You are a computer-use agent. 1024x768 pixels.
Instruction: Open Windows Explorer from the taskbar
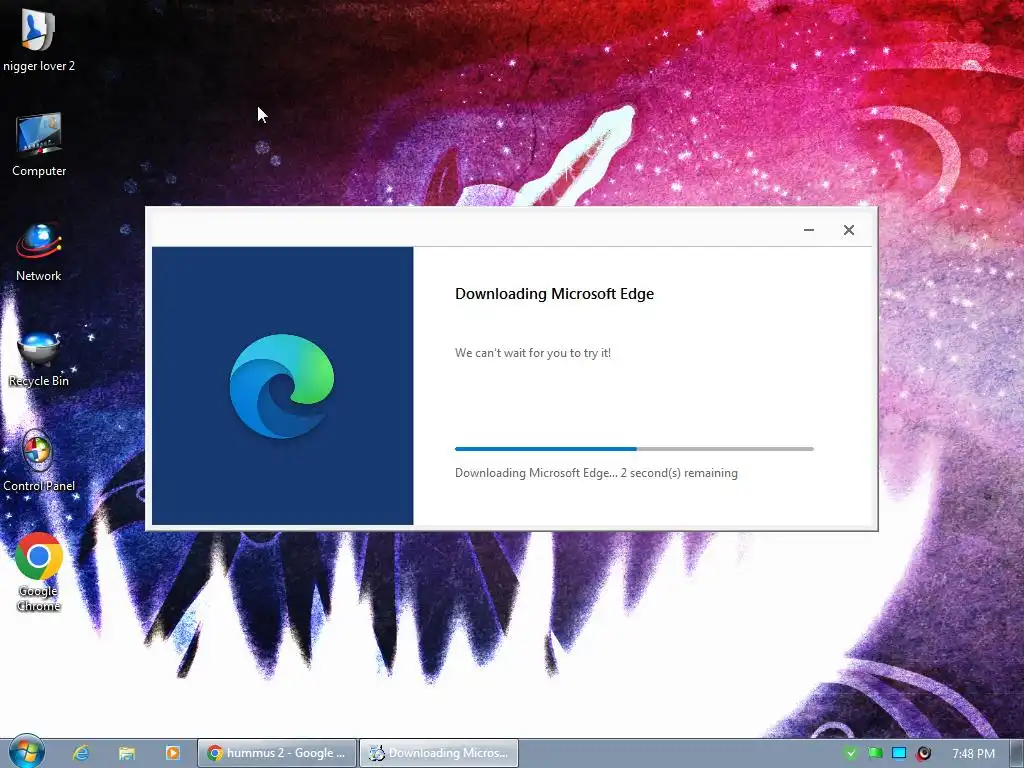[127, 753]
